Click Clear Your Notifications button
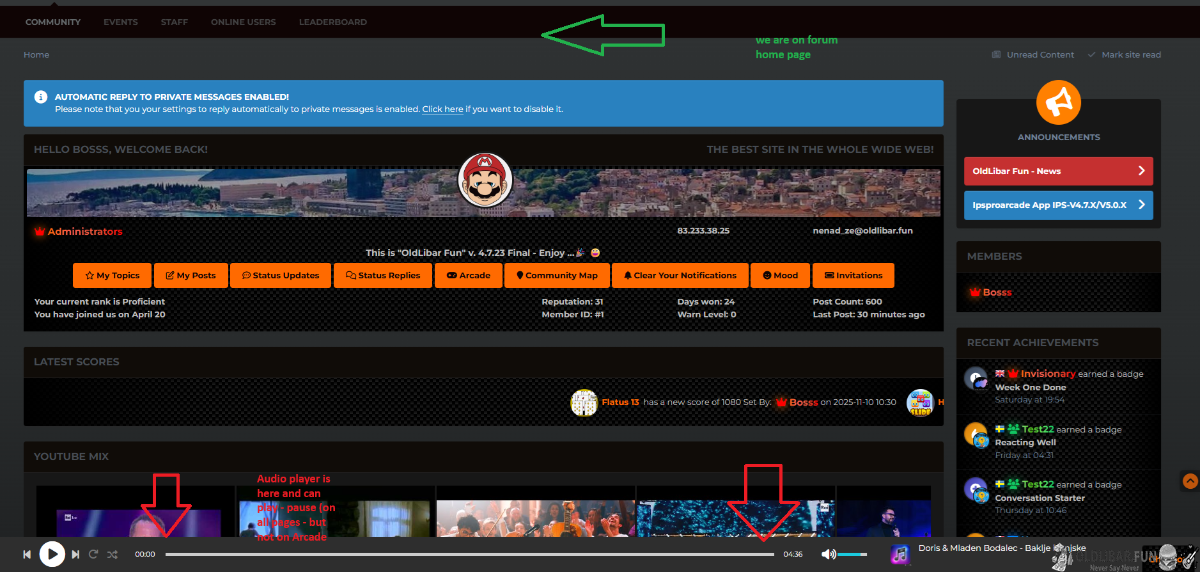Viewport: 1200px width, 572px height. 680,275
